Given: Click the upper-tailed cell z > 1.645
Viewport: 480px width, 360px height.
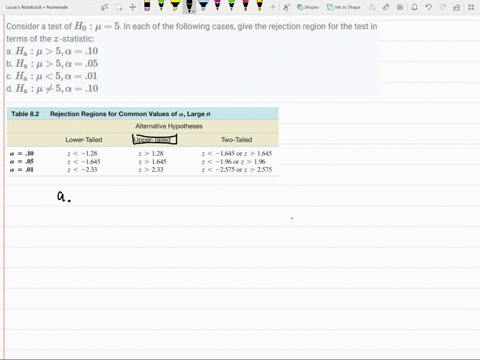Looking at the screenshot, I should [x=152, y=162].
